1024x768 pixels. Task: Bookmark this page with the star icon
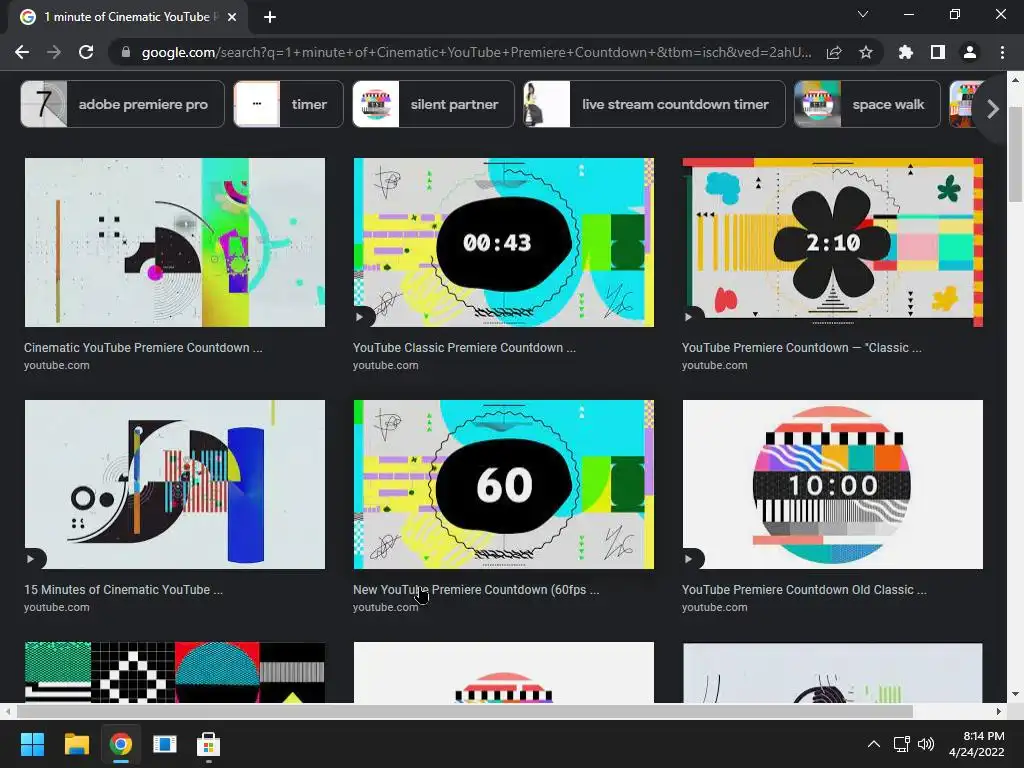[x=866, y=52]
